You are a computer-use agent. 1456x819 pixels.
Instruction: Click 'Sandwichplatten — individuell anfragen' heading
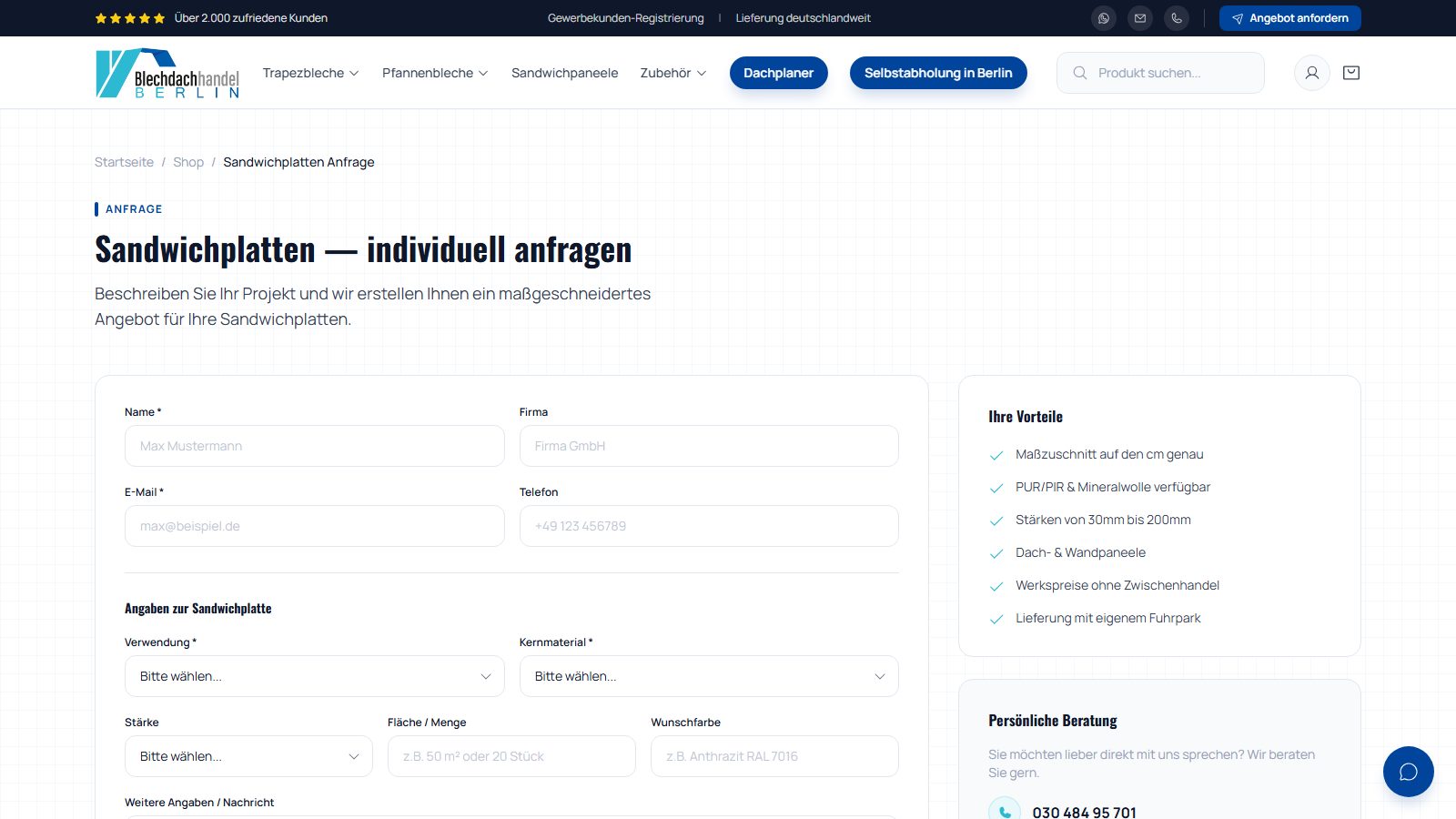tap(363, 249)
